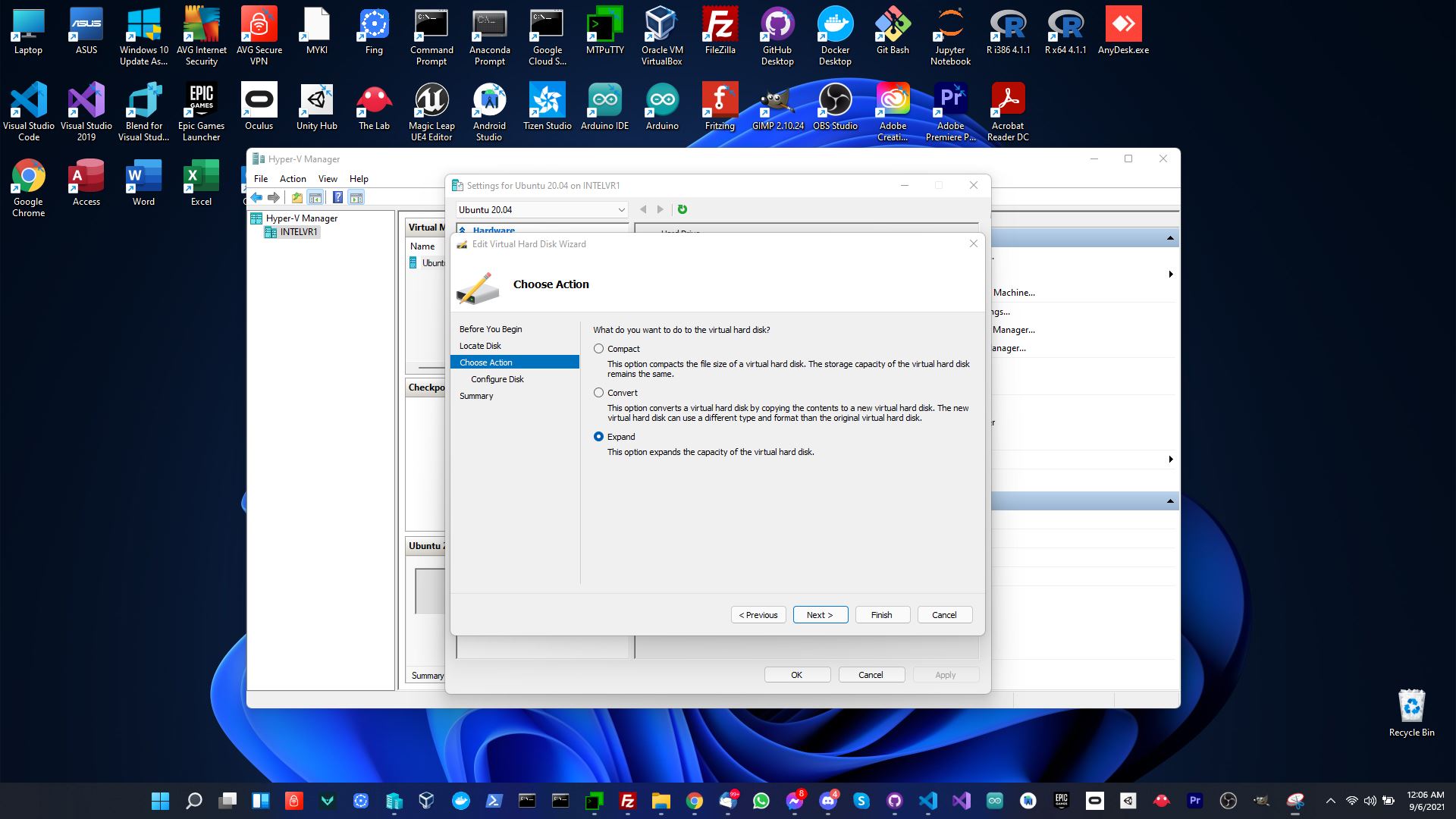Click Previous button in the wizard

pos(758,615)
